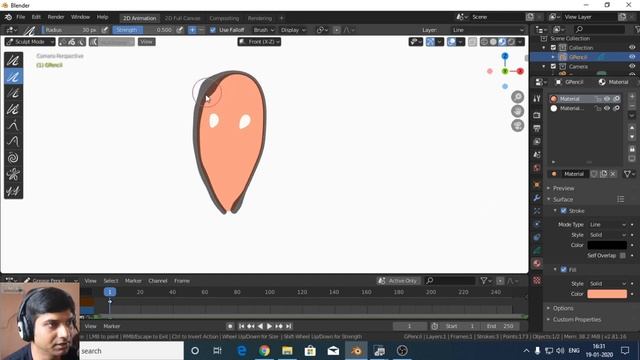This screenshot has height=360, width=640.
Task: Open the Fill Style Solid dropdown
Action: (607, 283)
